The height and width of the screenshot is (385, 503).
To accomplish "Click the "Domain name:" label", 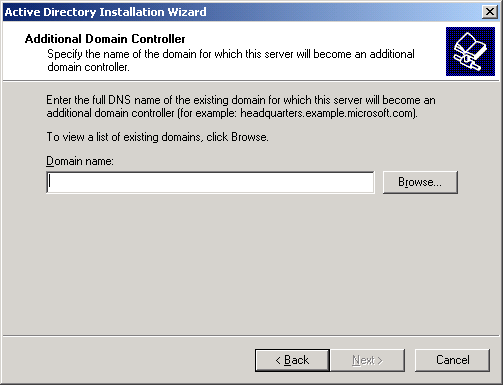I will click(x=80, y=161).
